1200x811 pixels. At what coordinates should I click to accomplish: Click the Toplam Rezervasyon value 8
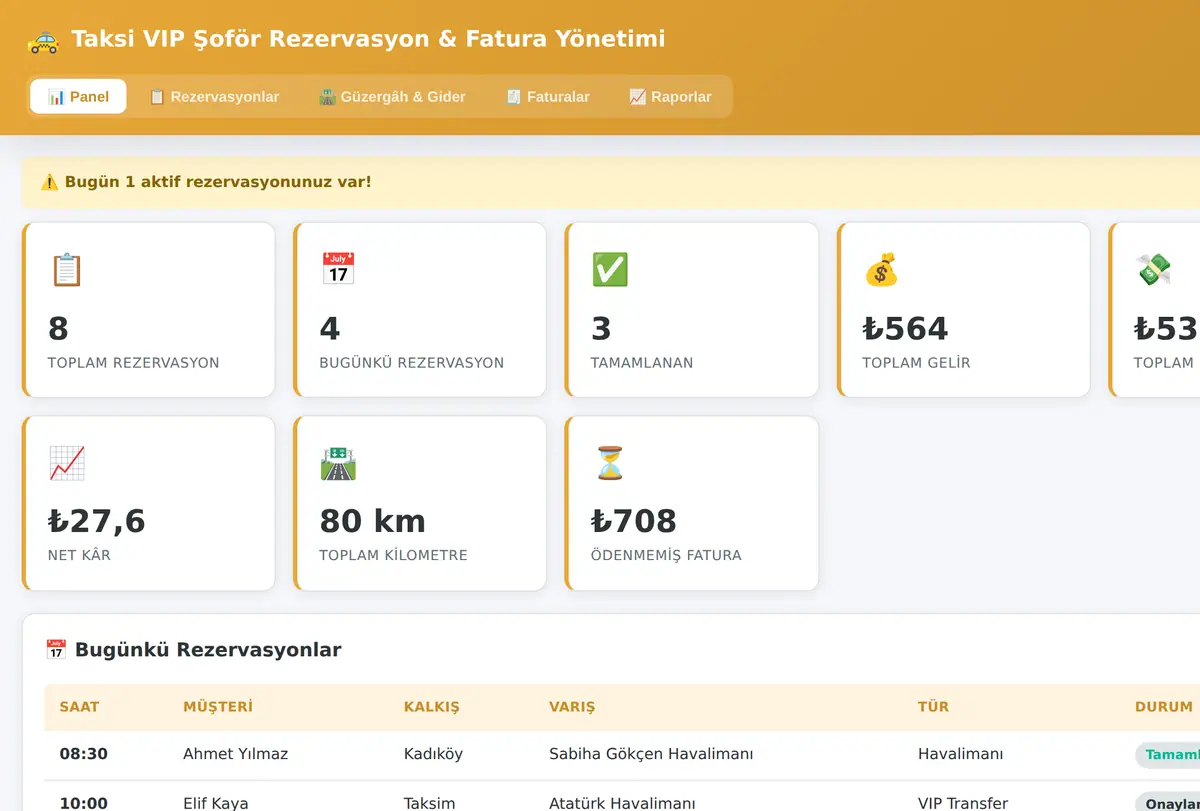pos(58,328)
